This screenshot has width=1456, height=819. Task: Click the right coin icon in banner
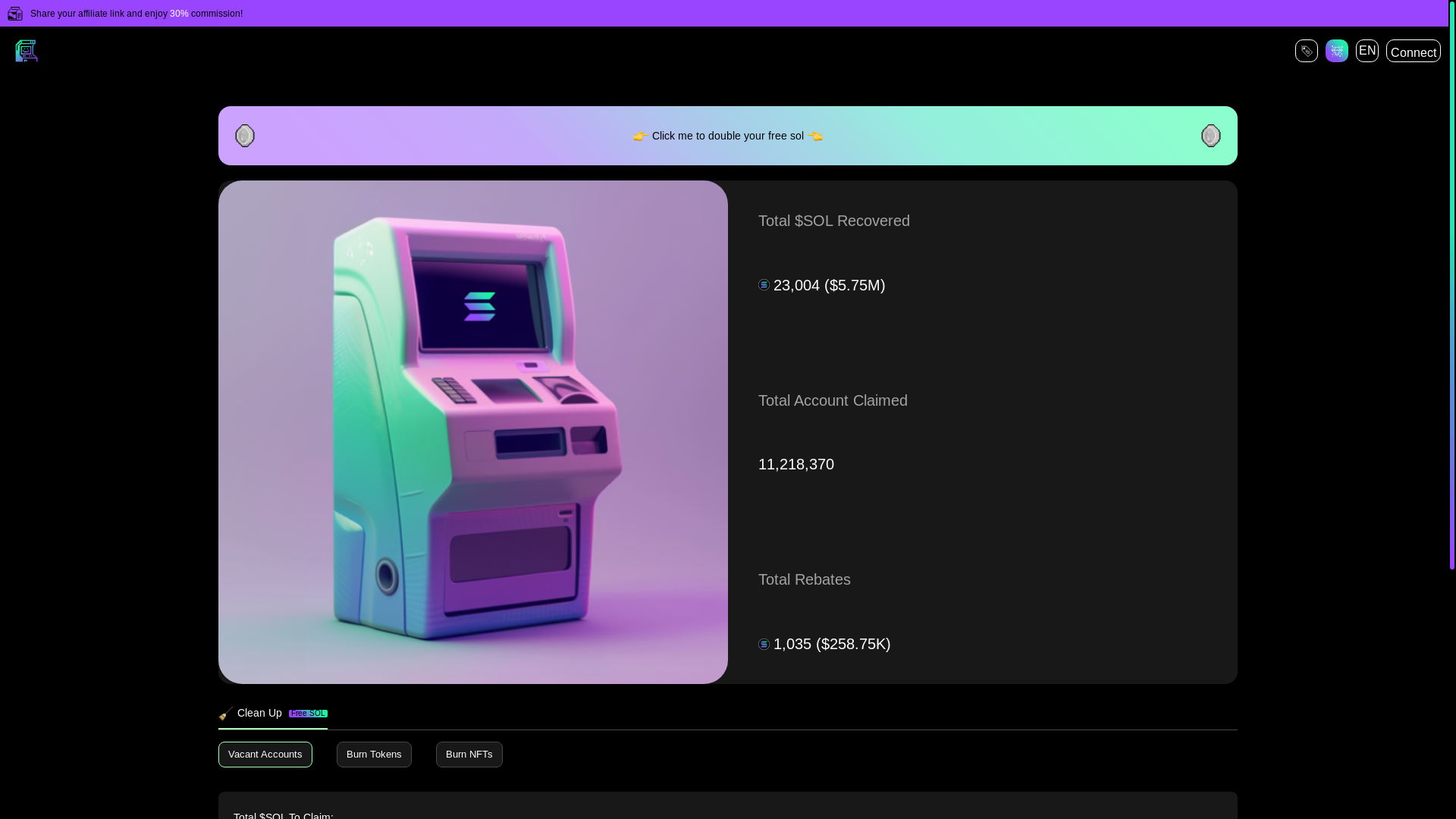click(1211, 136)
